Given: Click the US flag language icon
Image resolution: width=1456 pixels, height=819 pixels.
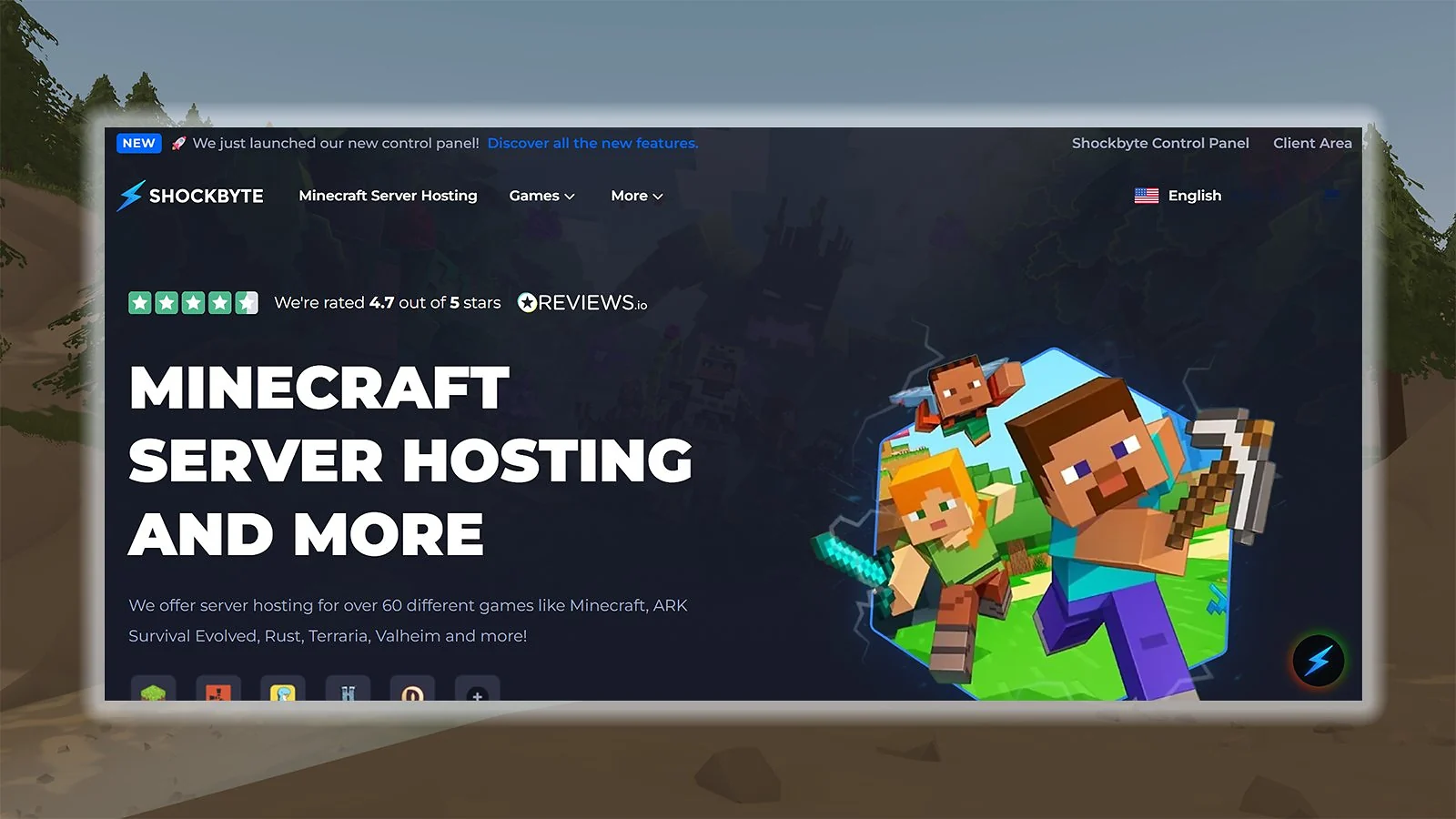Looking at the screenshot, I should (1147, 196).
